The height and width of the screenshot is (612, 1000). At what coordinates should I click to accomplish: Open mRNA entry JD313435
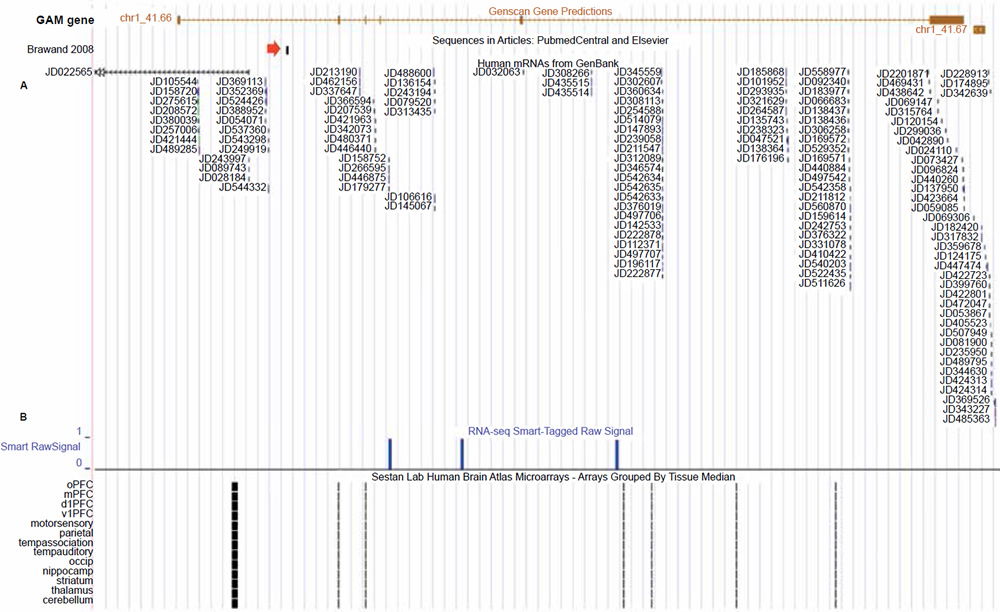click(408, 112)
